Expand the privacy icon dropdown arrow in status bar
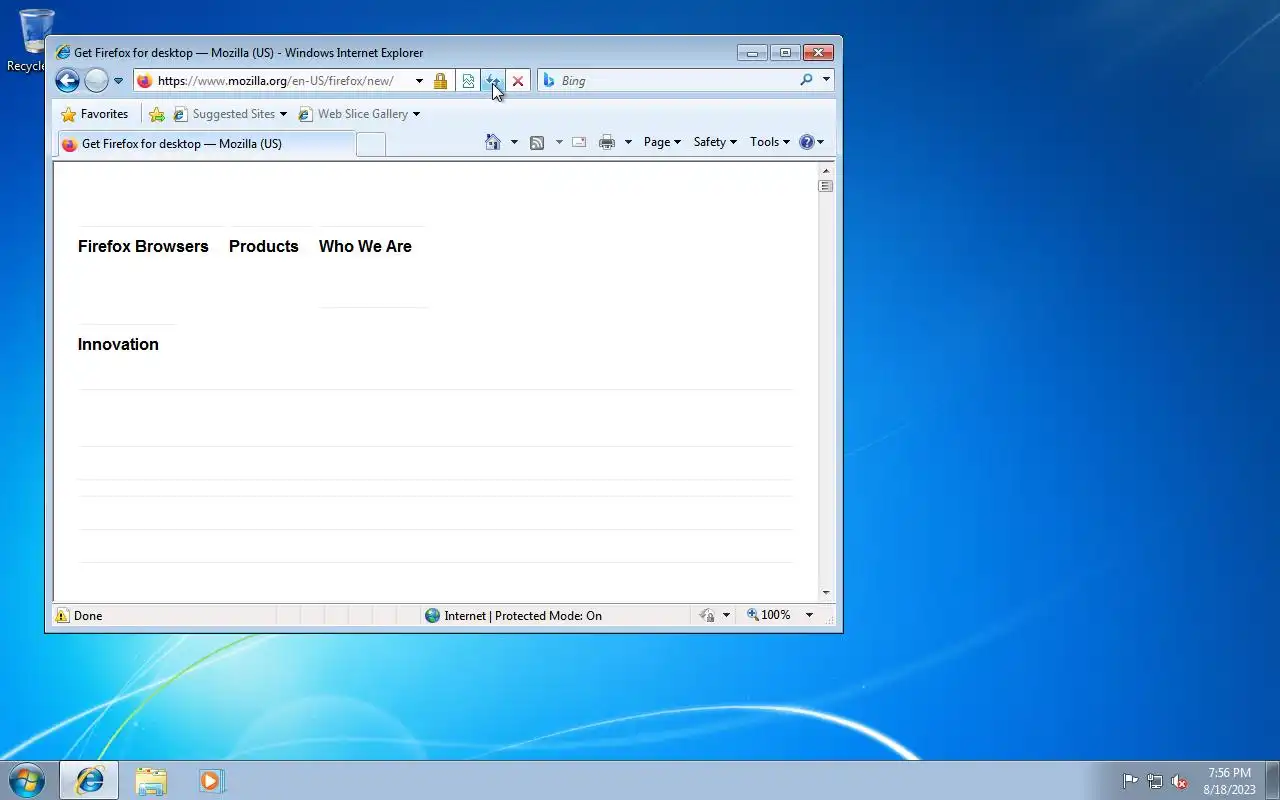Image resolution: width=1280 pixels, height=800 pixels. [727, 616]
